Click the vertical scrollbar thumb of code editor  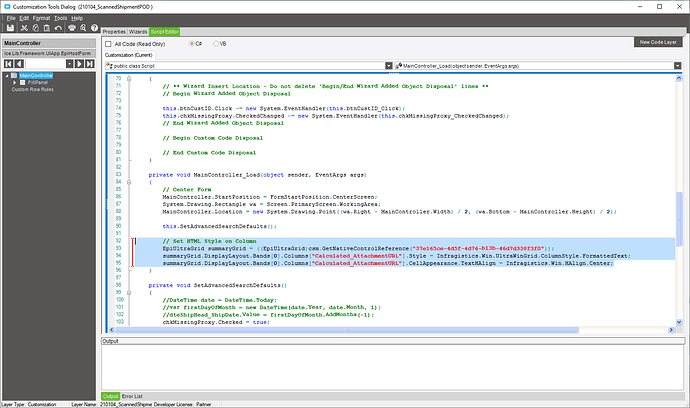[x=679, y=219]
